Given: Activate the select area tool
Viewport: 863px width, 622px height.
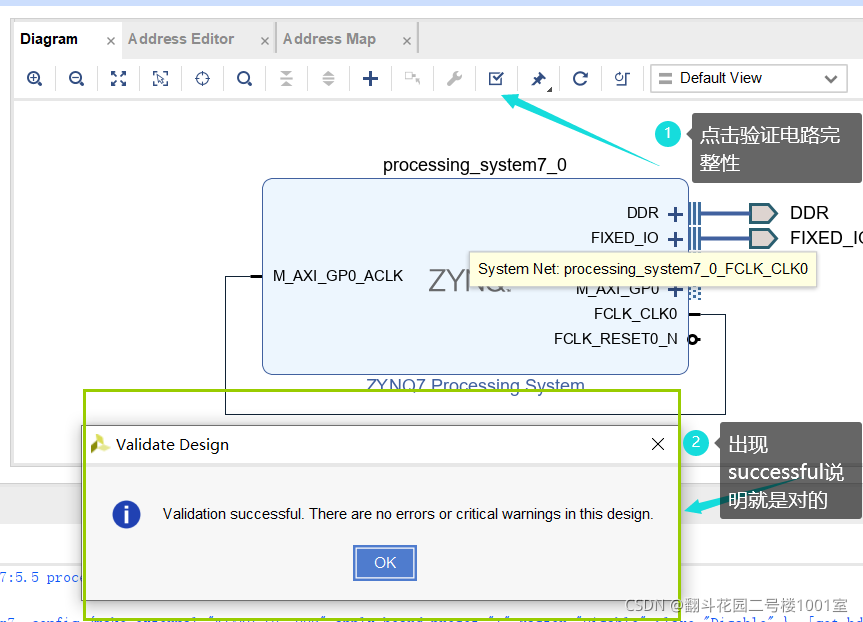Looking at the screenshot, I should [160, 79].
